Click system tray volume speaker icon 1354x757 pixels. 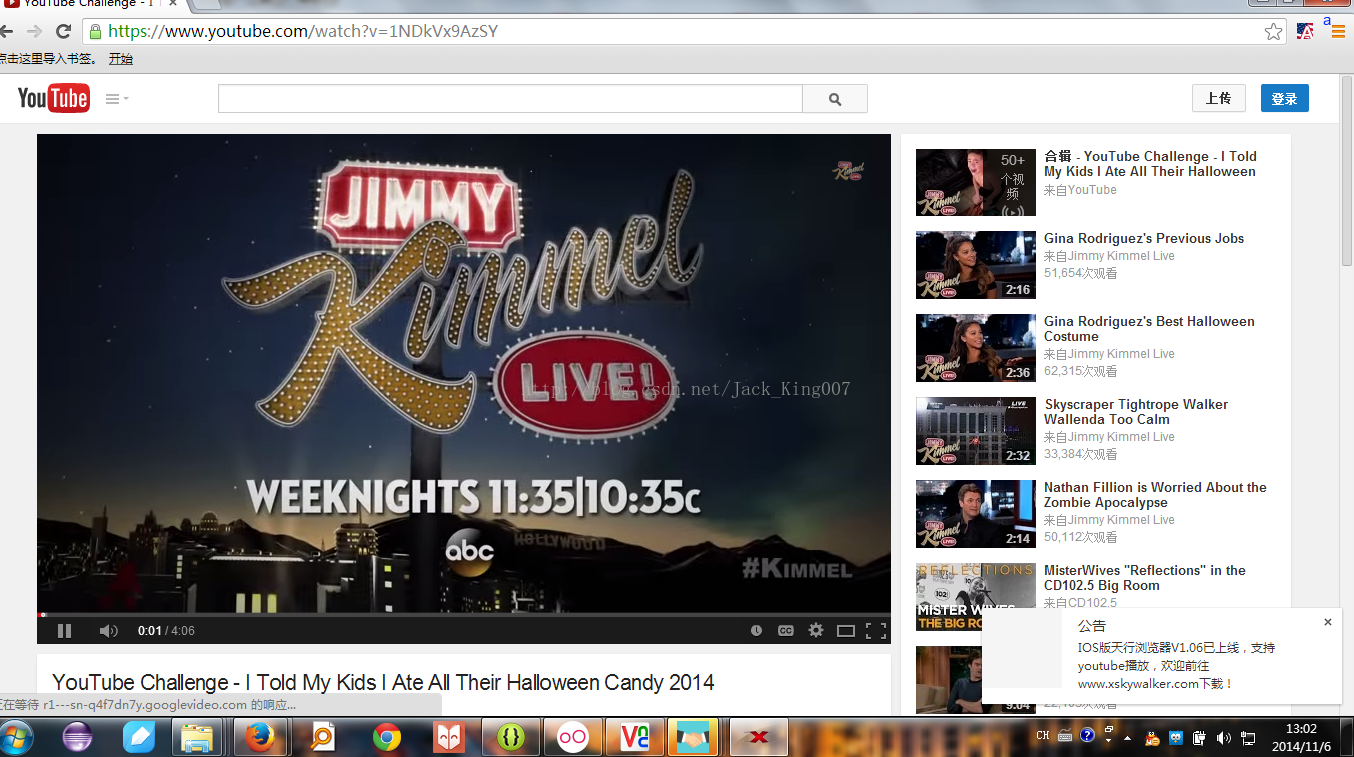point(1224,738)
